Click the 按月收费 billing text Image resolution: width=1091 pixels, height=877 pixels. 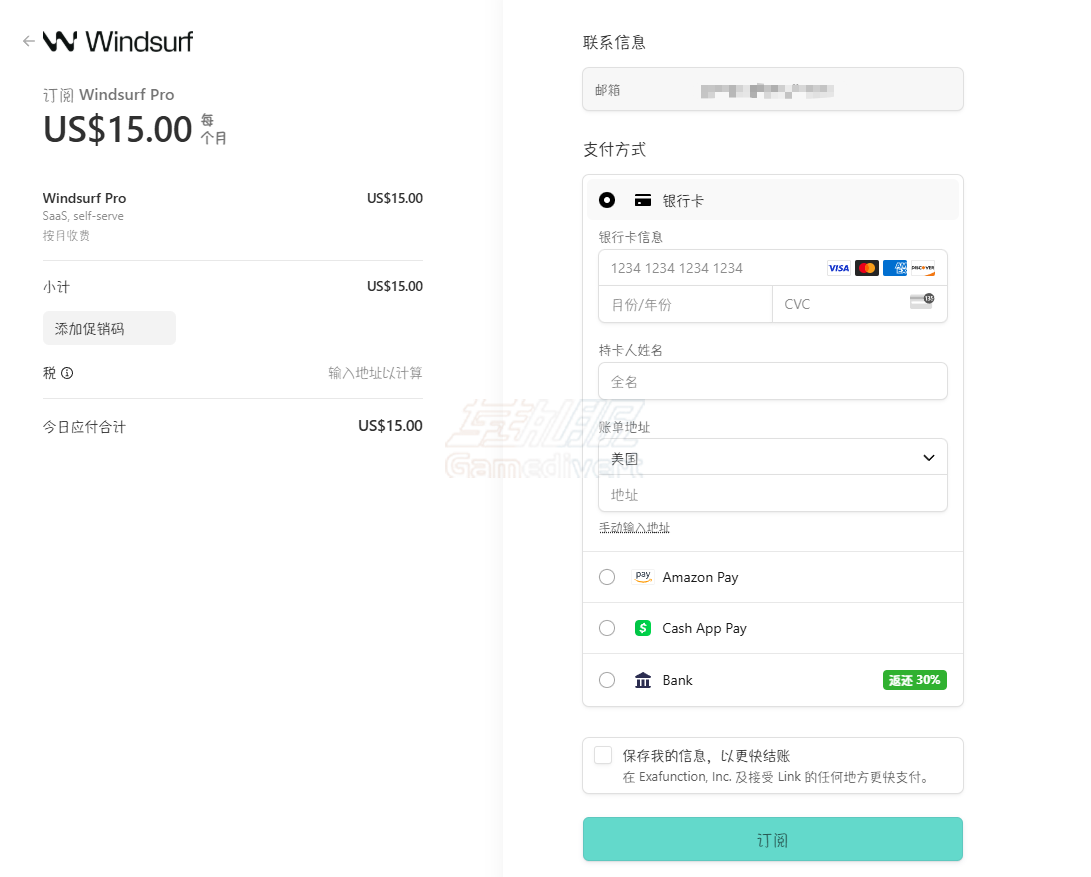[x=66, y=235]
